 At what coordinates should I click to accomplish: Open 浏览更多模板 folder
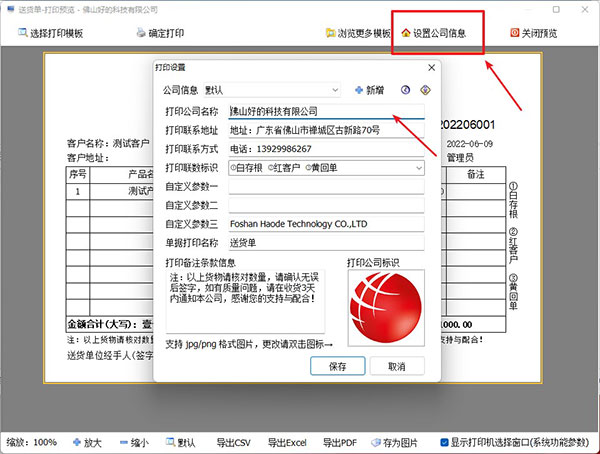[332, 33]
